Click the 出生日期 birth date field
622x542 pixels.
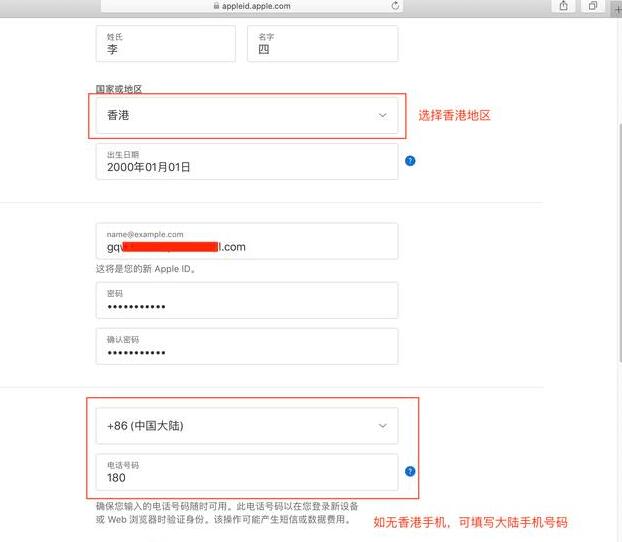click(247, 161)
